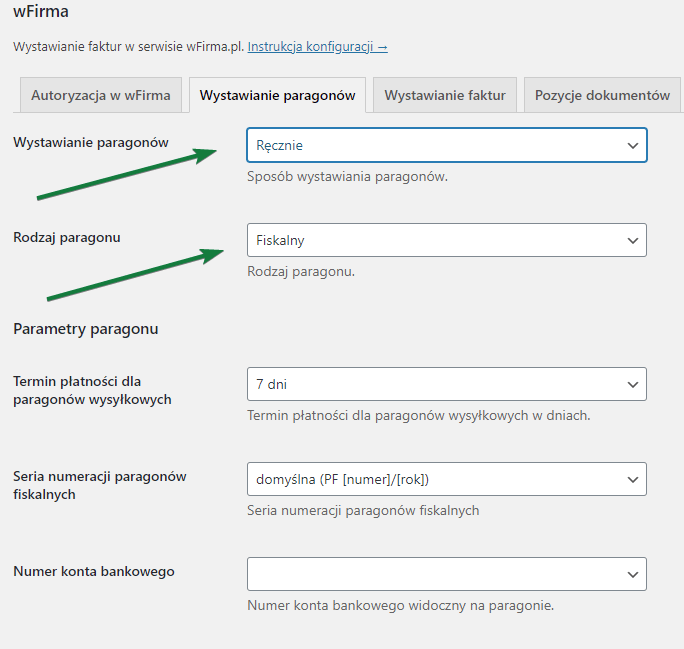Expand the Fiskalny receipt type dropdown
Image resolution: width=684 pixels, height=649 pixels.
[x=447, y=240]
